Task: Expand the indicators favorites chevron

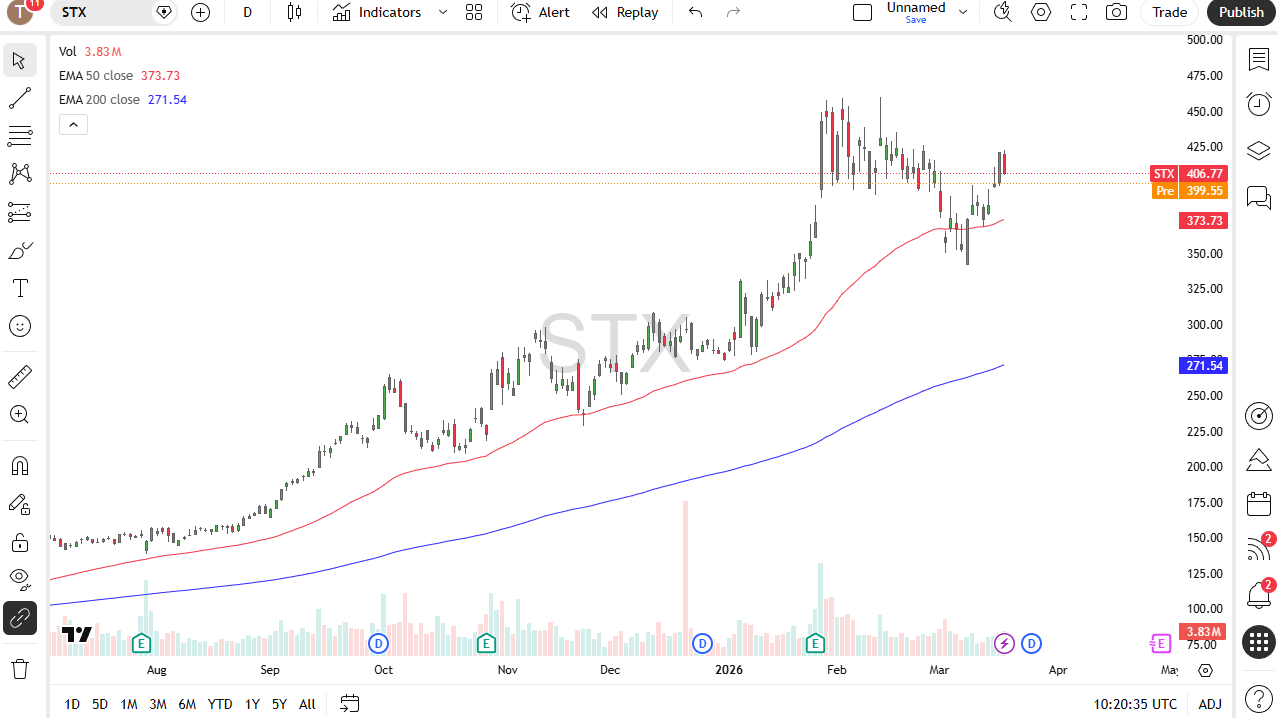Action: [x=442, y=12]
